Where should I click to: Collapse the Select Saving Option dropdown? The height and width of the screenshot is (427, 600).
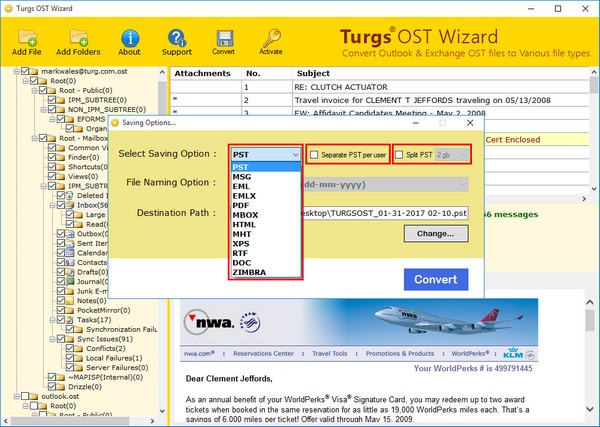click(294, 155)
